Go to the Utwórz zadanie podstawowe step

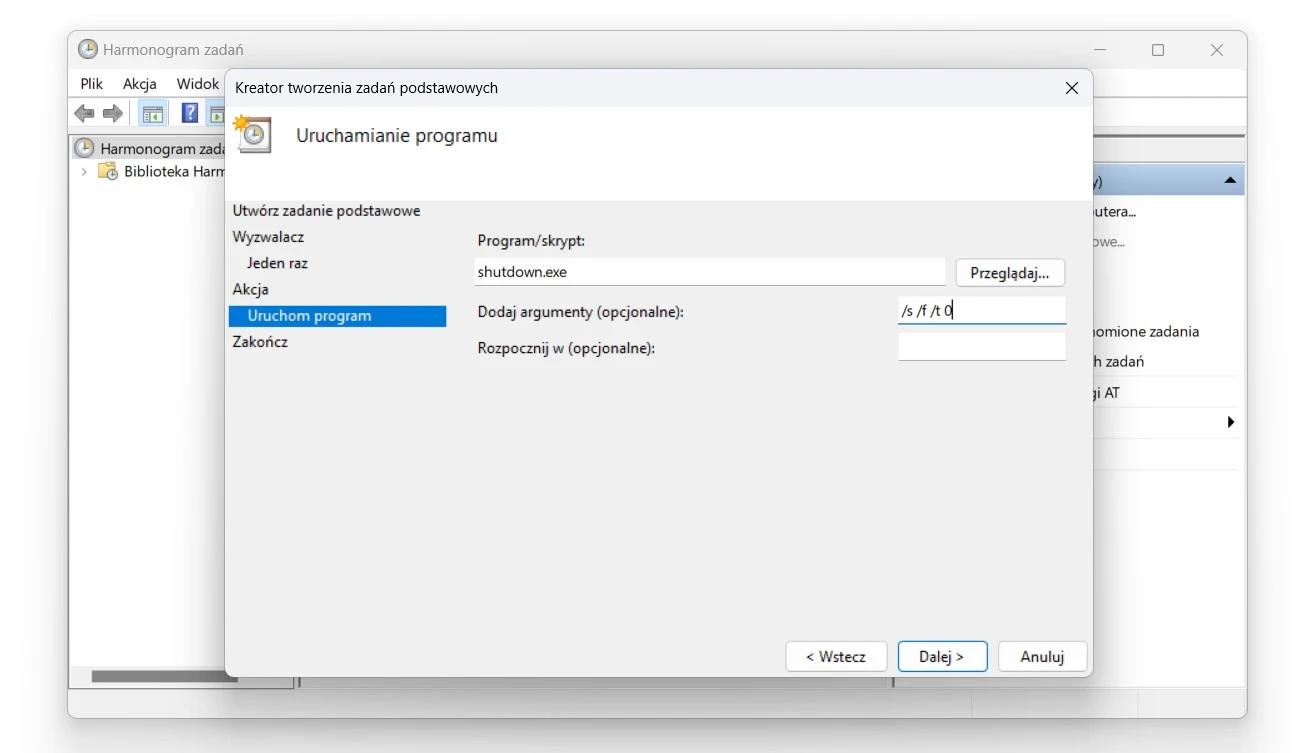click(x=327, y=211)
